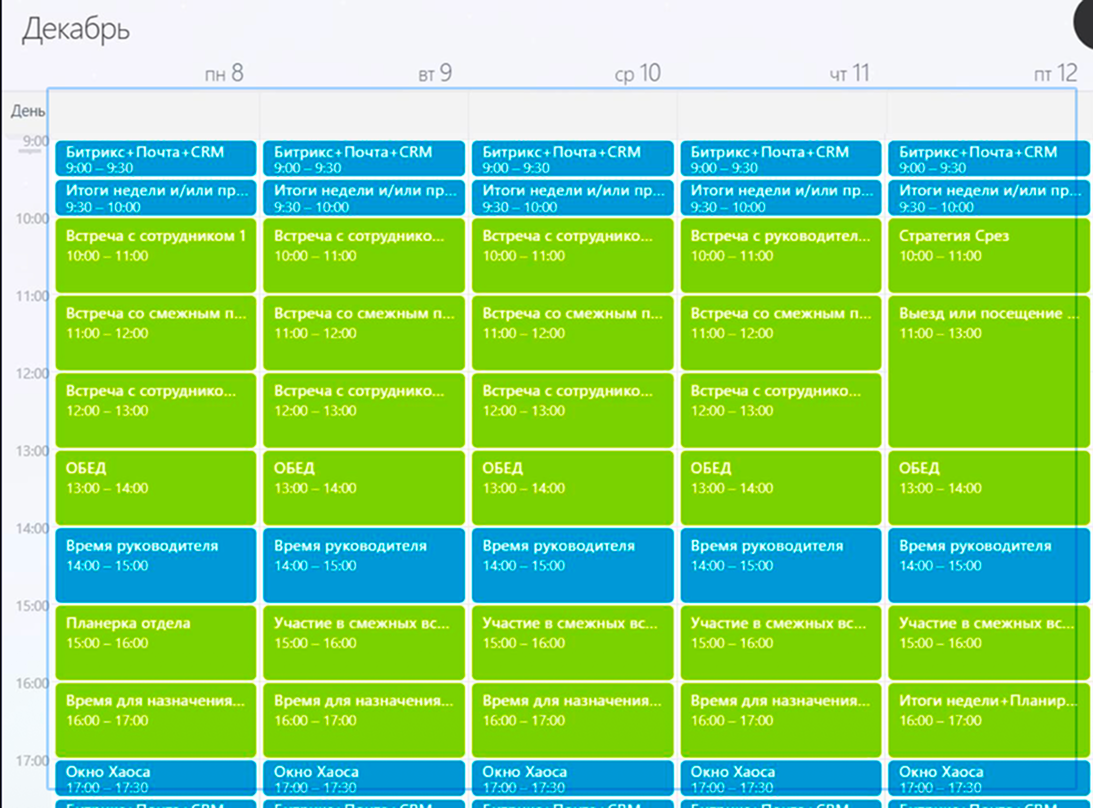
Task: Click the all-day 'День' cell for Monday
Action: tap(155, 113)
